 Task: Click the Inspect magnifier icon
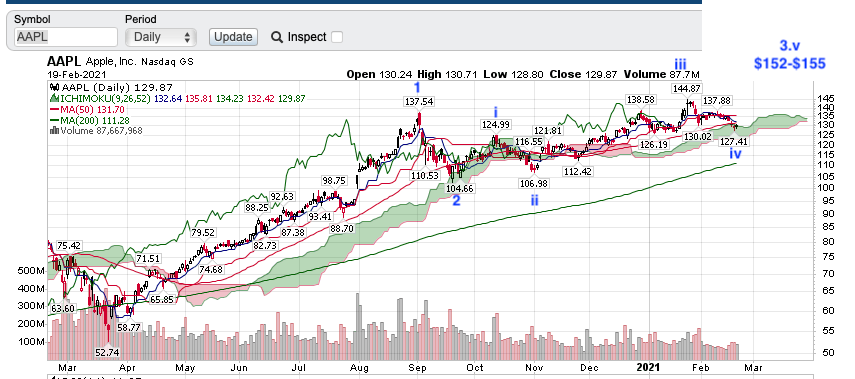click(276, 37)
